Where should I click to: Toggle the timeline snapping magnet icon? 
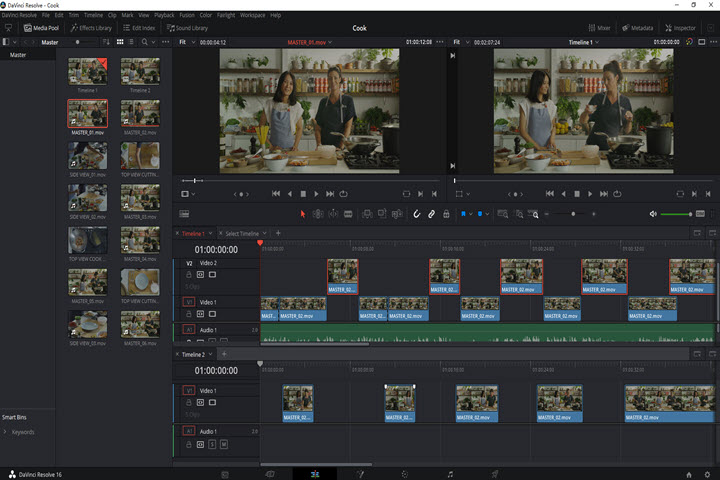417,214
